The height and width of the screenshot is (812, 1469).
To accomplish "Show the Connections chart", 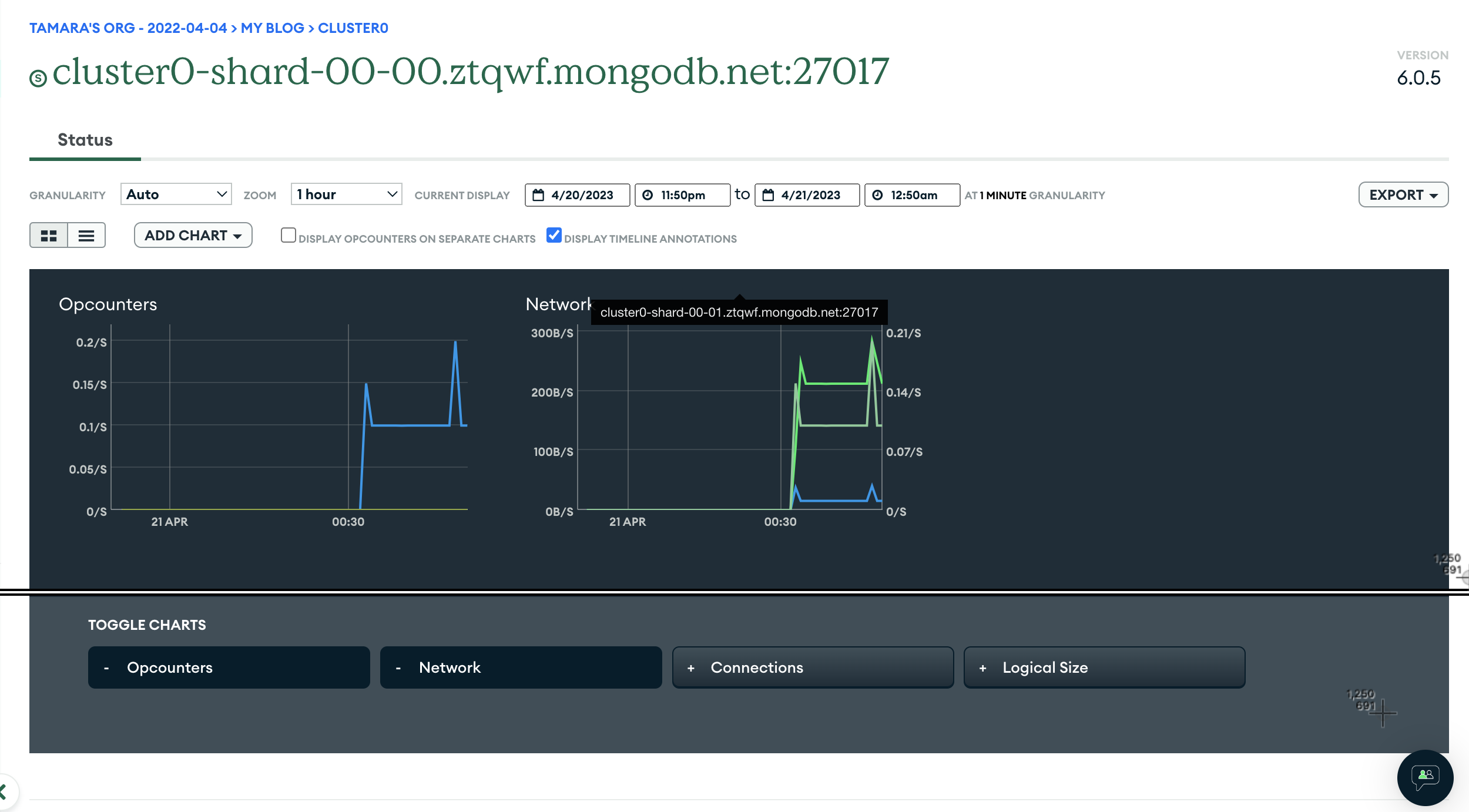I will click(x=812, y=667).
